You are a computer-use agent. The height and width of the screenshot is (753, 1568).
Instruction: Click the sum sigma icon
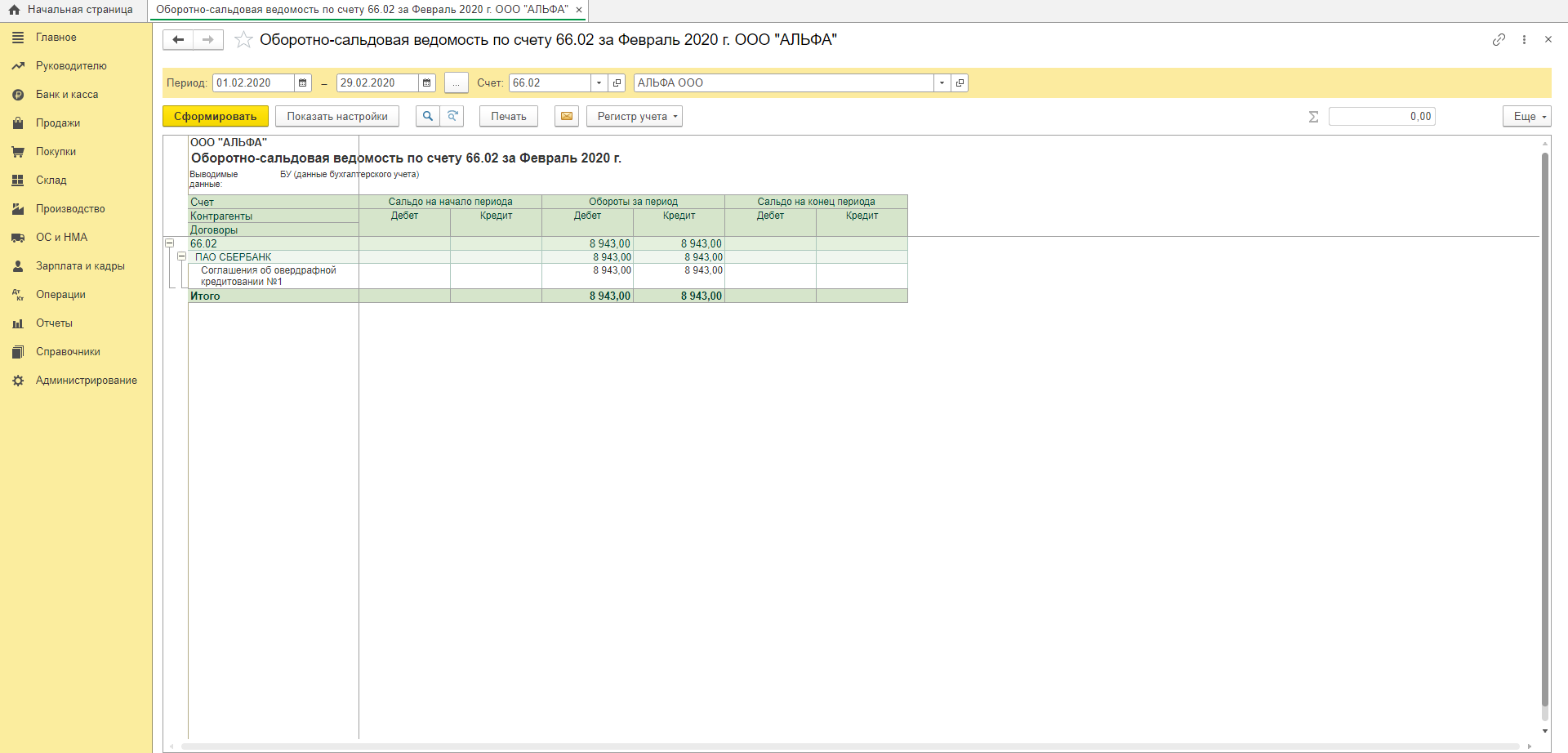coord(1313,117)
